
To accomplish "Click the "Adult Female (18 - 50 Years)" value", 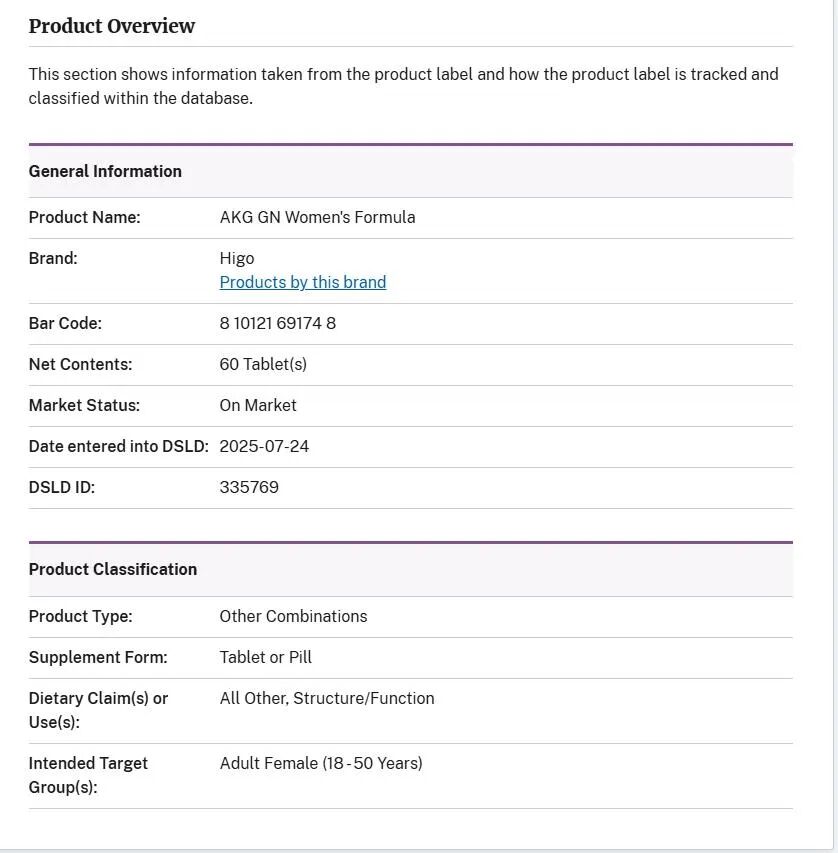I will coord(321,764).
